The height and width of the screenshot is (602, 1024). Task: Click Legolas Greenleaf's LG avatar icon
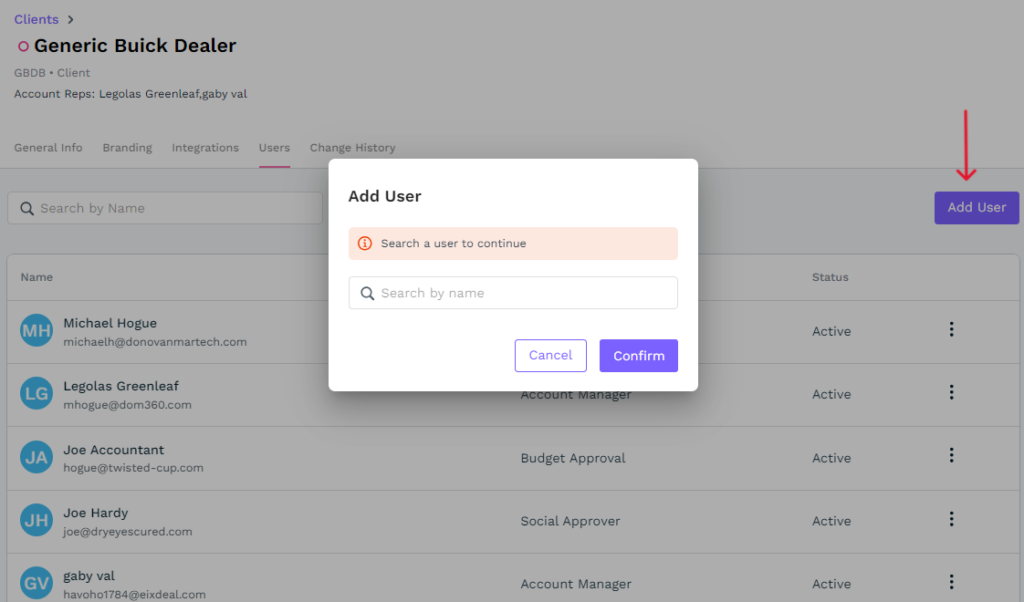click(37, 394)
